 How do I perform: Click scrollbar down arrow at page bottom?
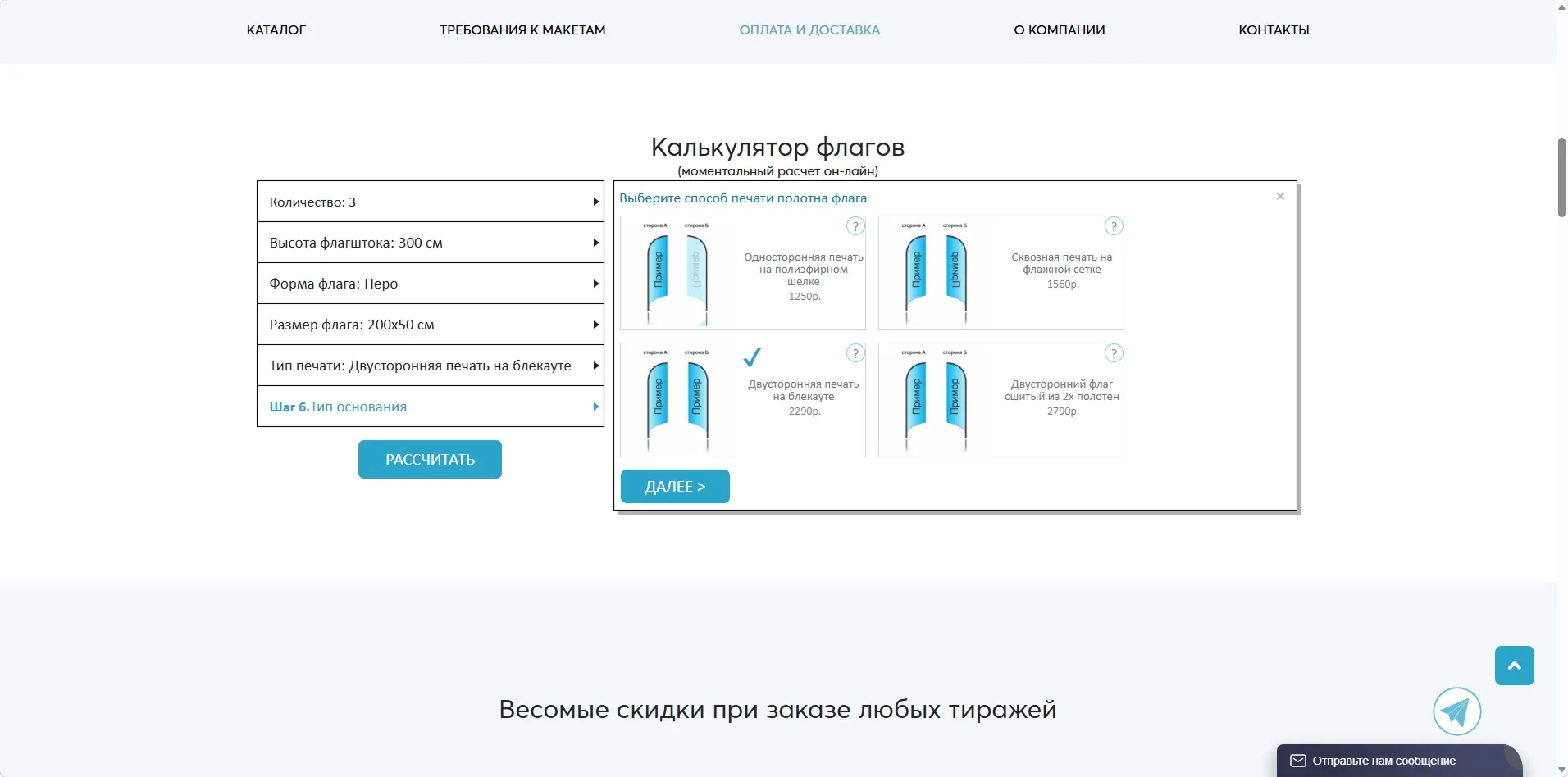(x=1561, y=770)
